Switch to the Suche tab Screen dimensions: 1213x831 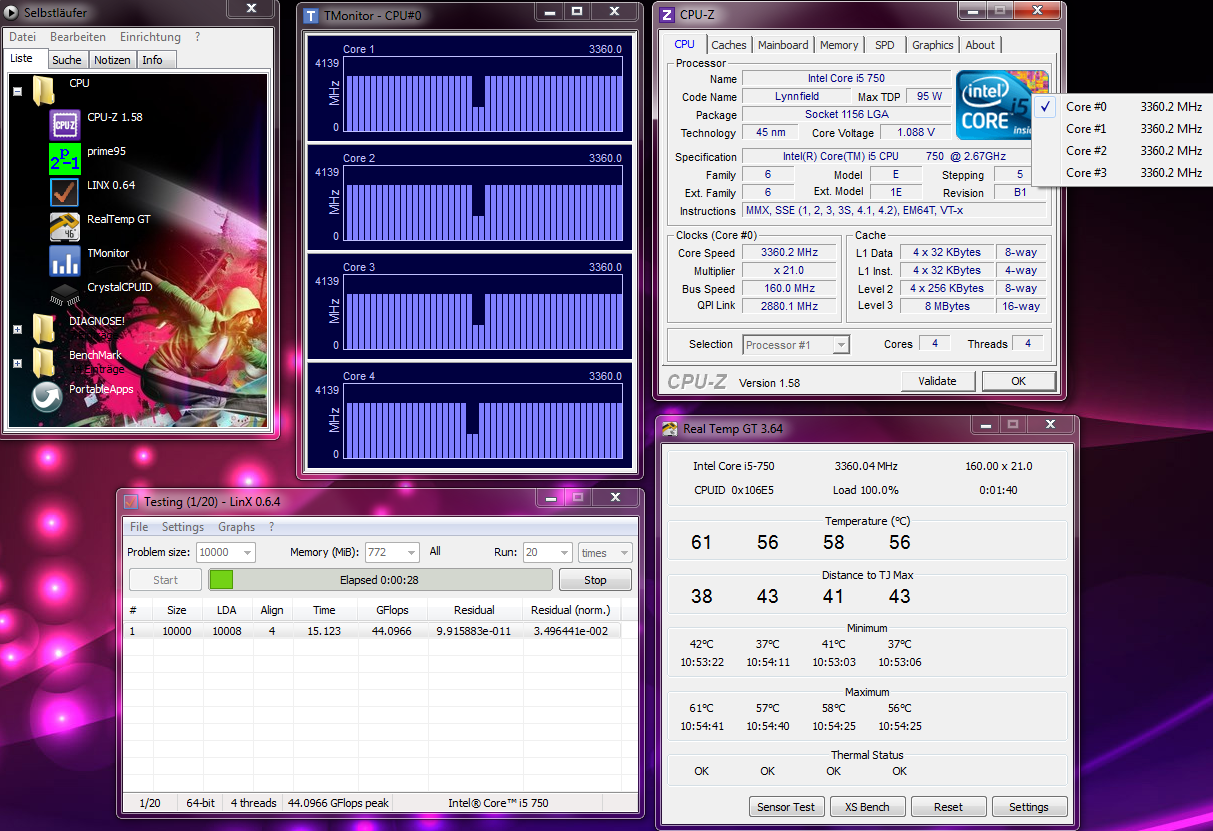pos(67,60)
